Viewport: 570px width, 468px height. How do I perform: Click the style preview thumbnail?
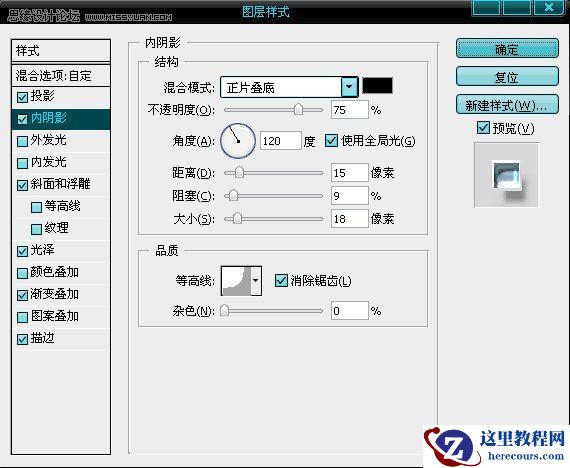pos(506,175)
